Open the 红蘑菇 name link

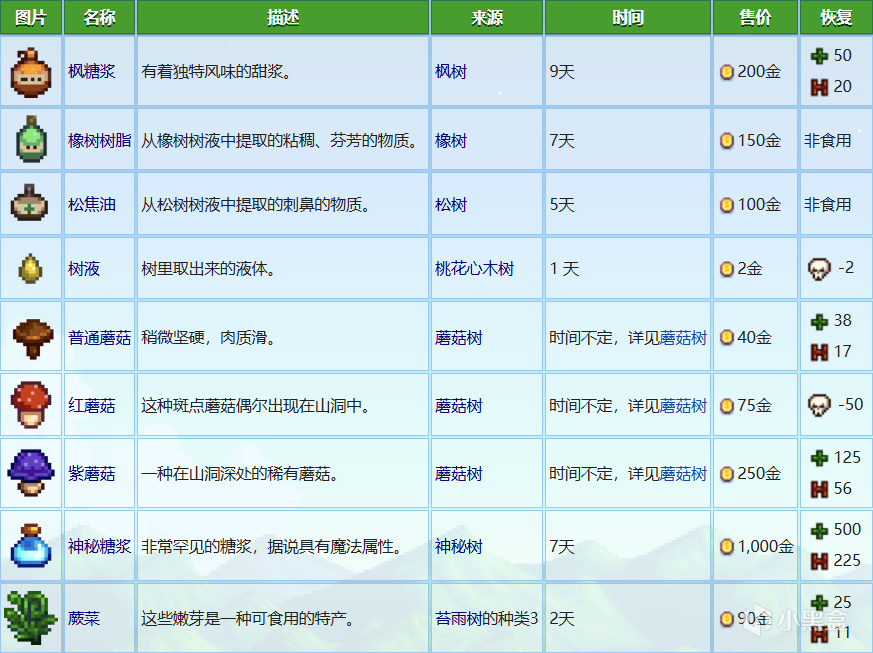(92, 406)
